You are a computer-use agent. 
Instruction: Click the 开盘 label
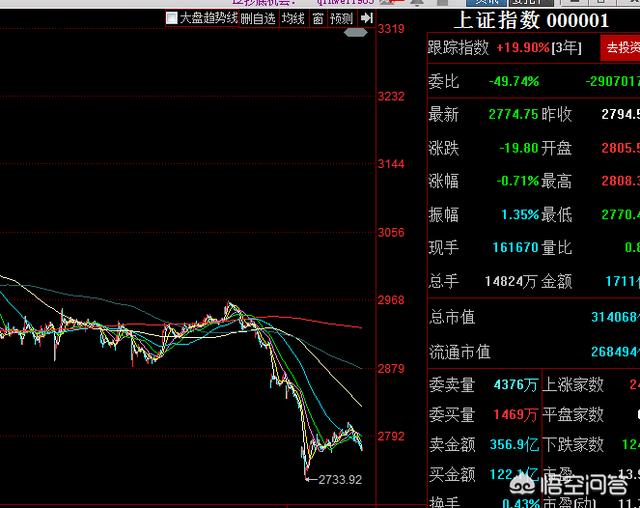(557, 148)
